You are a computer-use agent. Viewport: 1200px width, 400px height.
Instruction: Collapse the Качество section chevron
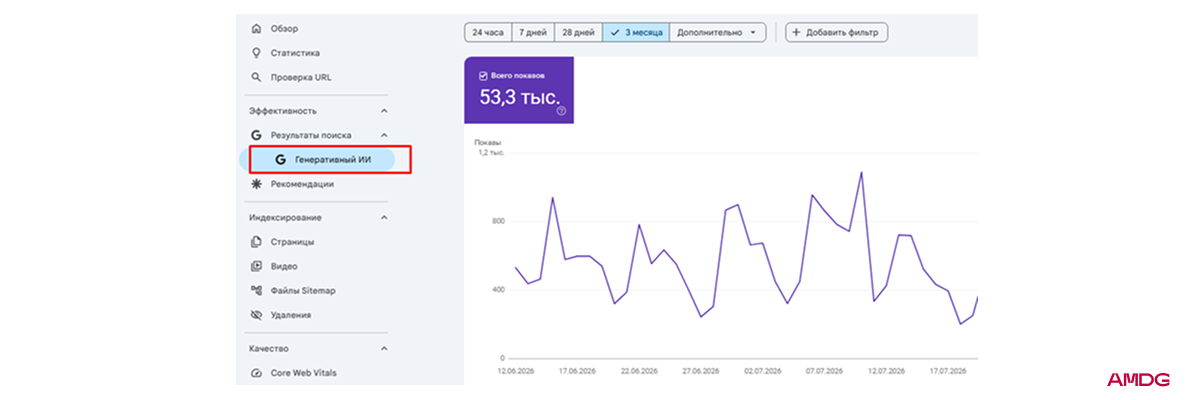pos(384,348)
